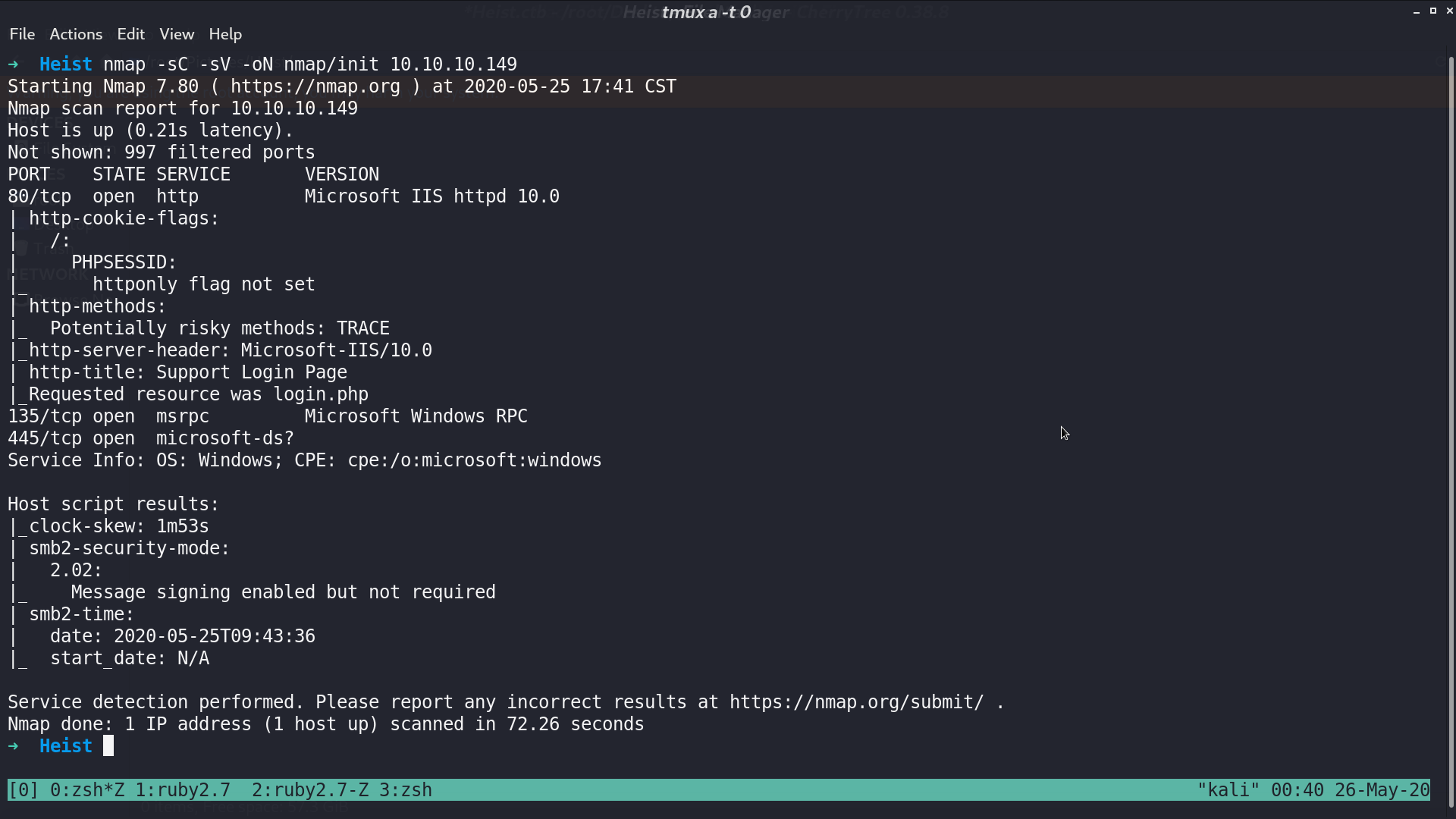Close the terminal window
Screen dimensions: 1456x819
(1449, 11)
